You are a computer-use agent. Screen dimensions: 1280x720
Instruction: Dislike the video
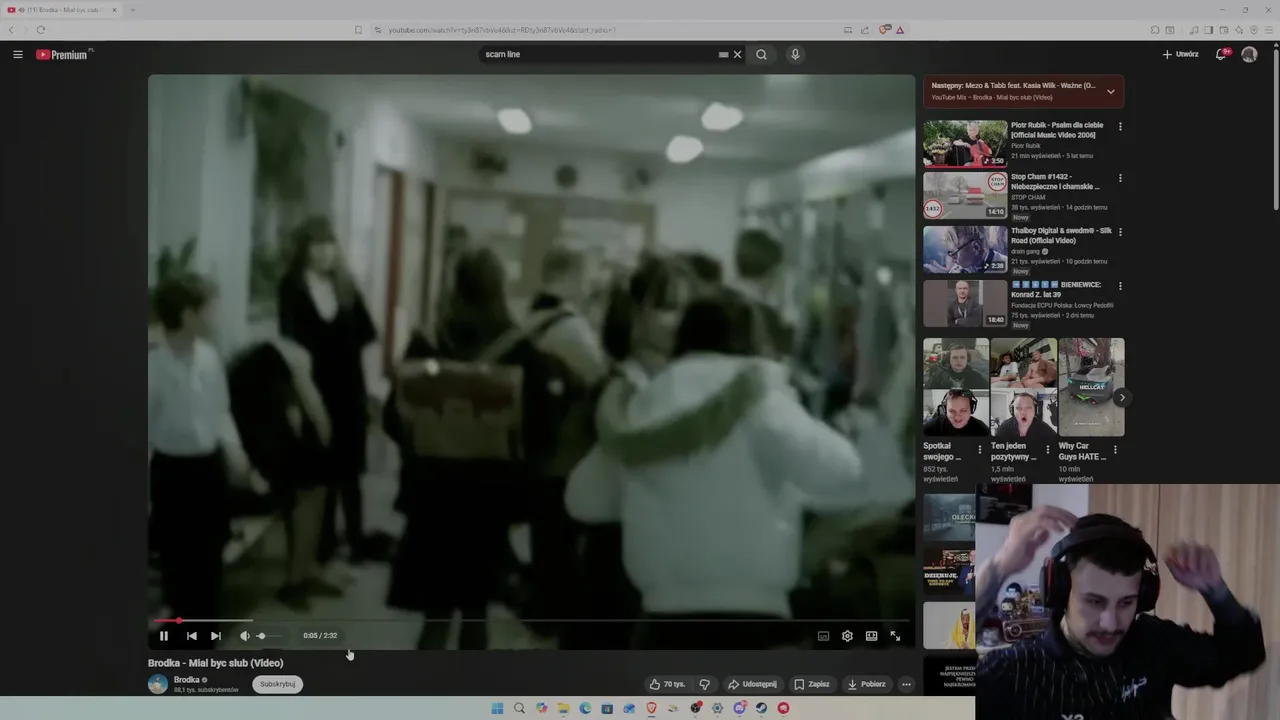click(704, 684)
